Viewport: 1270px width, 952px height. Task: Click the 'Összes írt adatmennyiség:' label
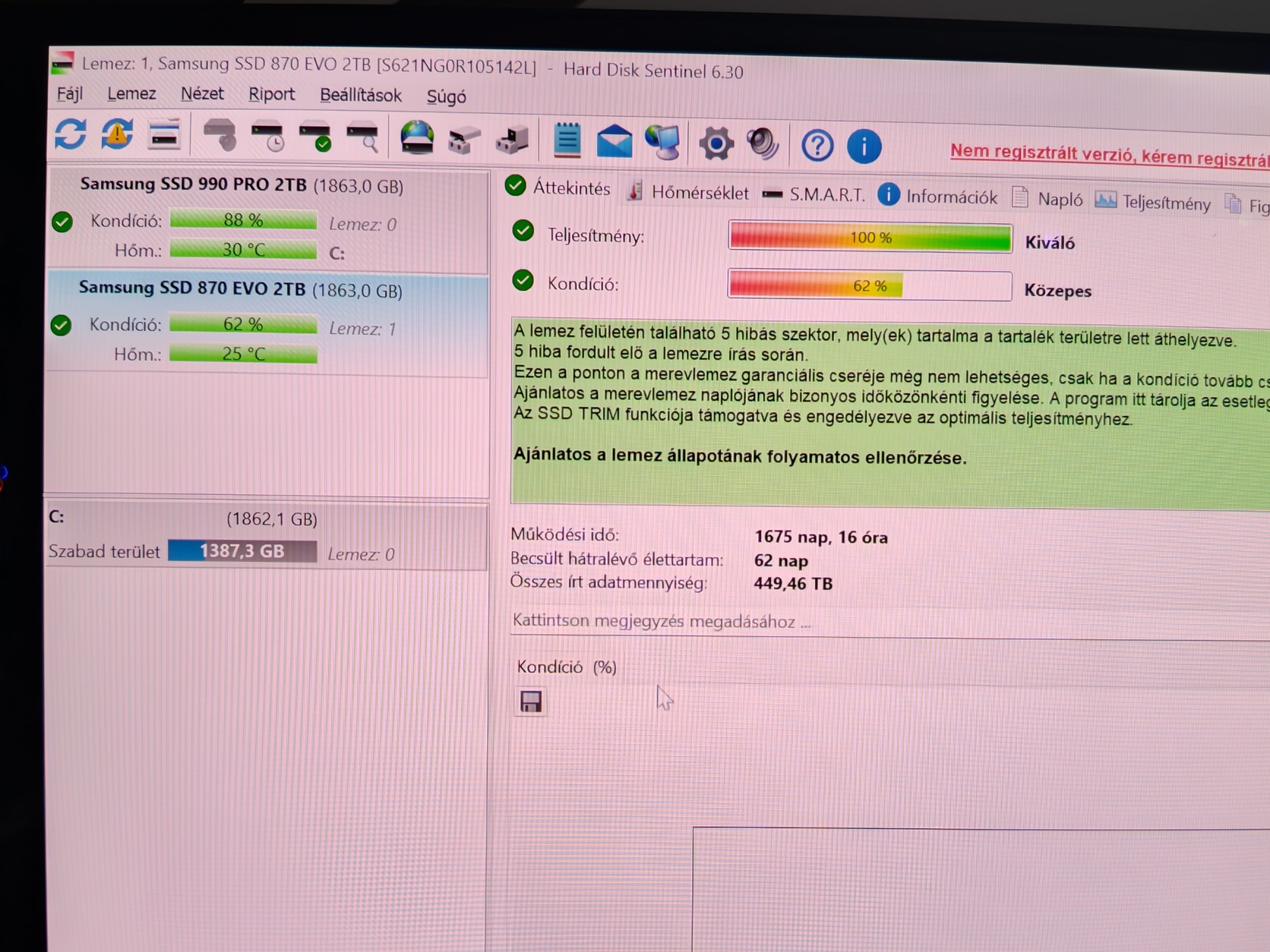click(608, 582)
